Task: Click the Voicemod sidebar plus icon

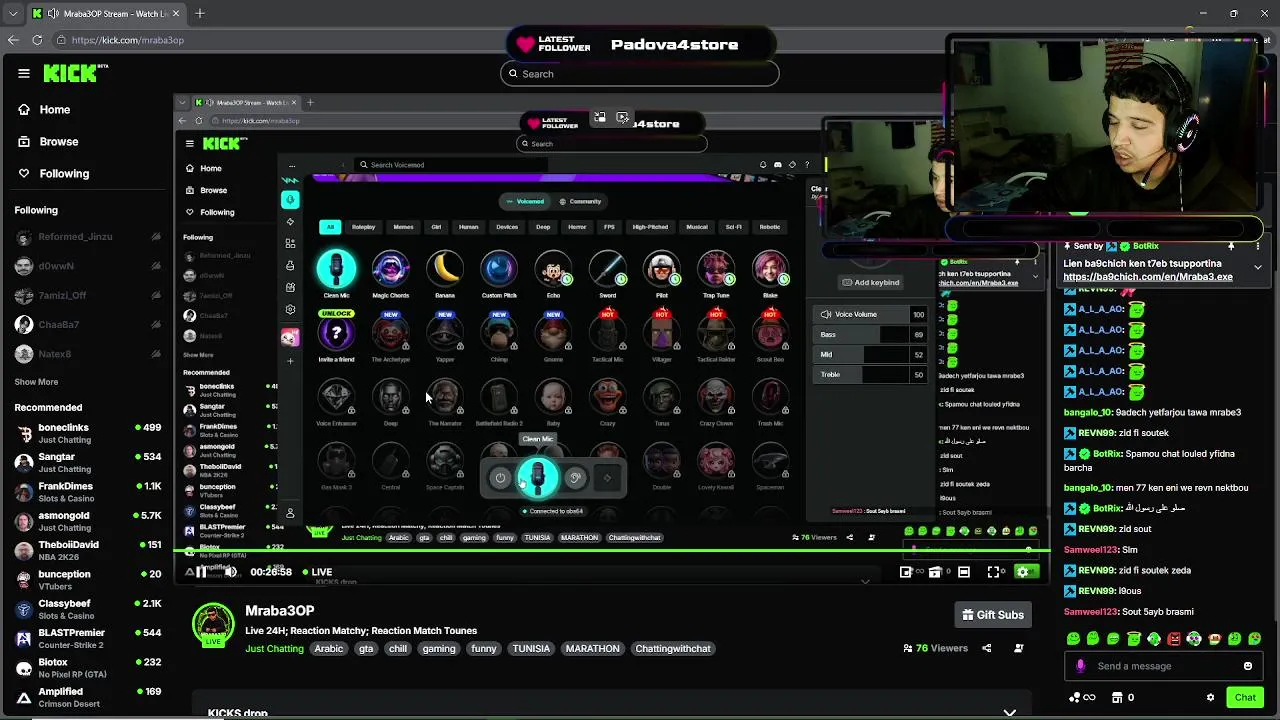Action: coord(290,361)
